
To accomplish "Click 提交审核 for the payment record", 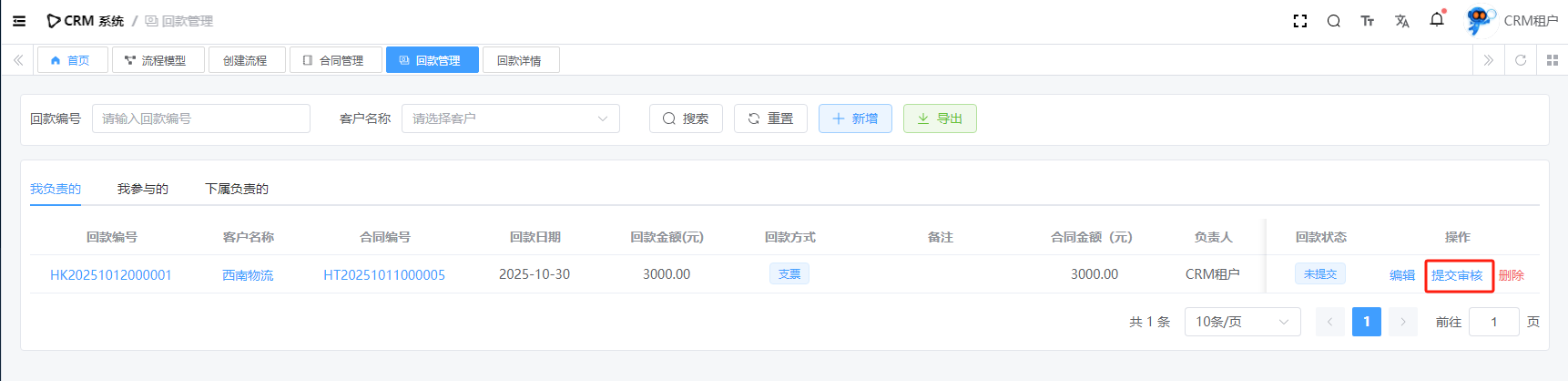I will [1457, 275].
